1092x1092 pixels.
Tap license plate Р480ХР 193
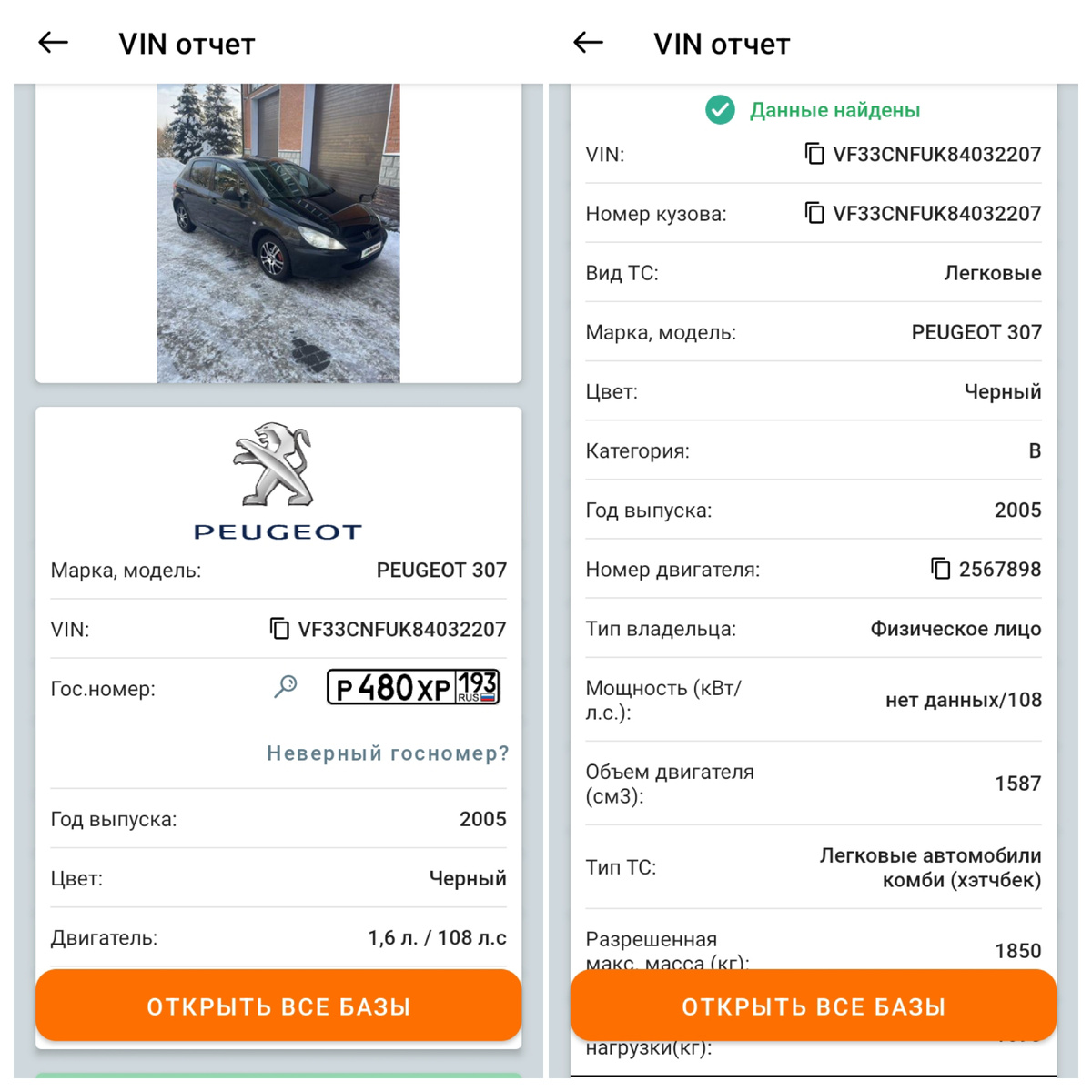point(413,687)
